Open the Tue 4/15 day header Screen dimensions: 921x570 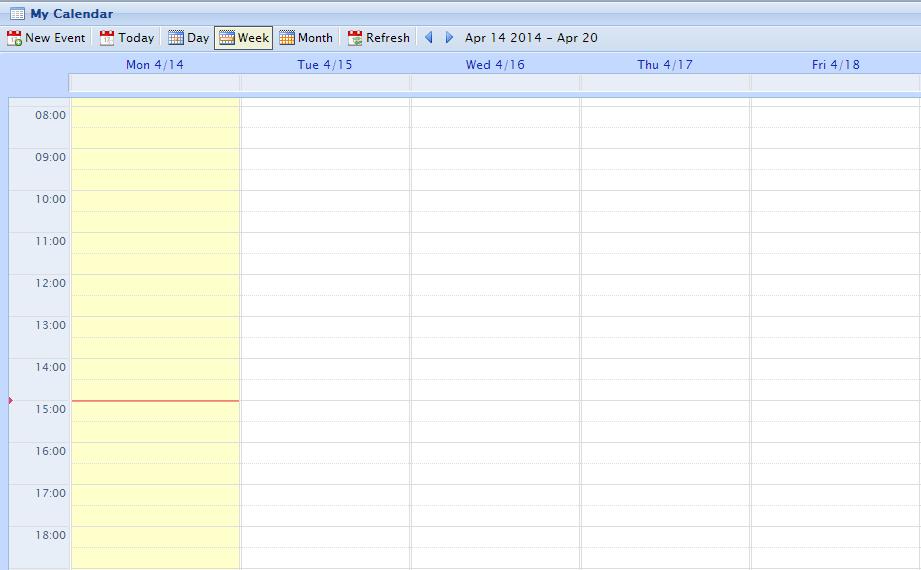325,65
